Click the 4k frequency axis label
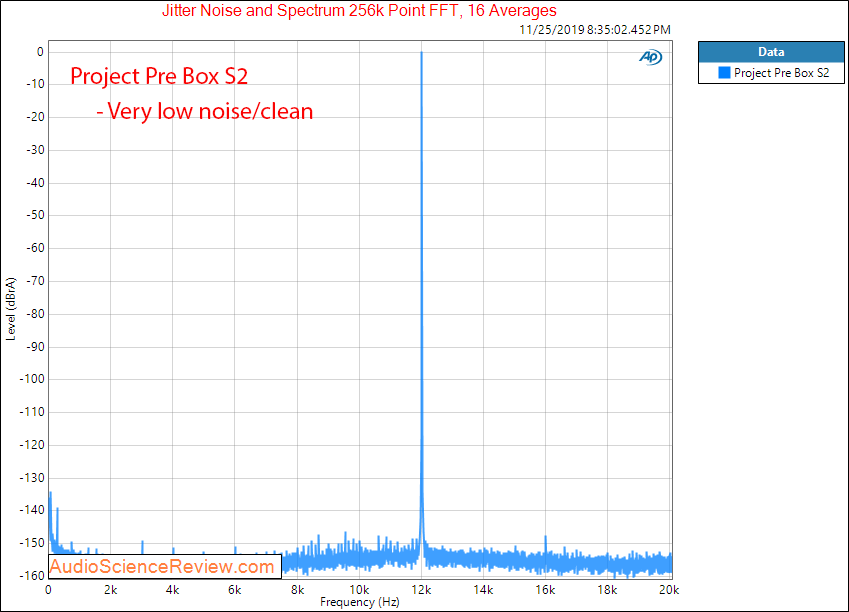The width and height of the screenshot is (849, 612). [173, 590]
